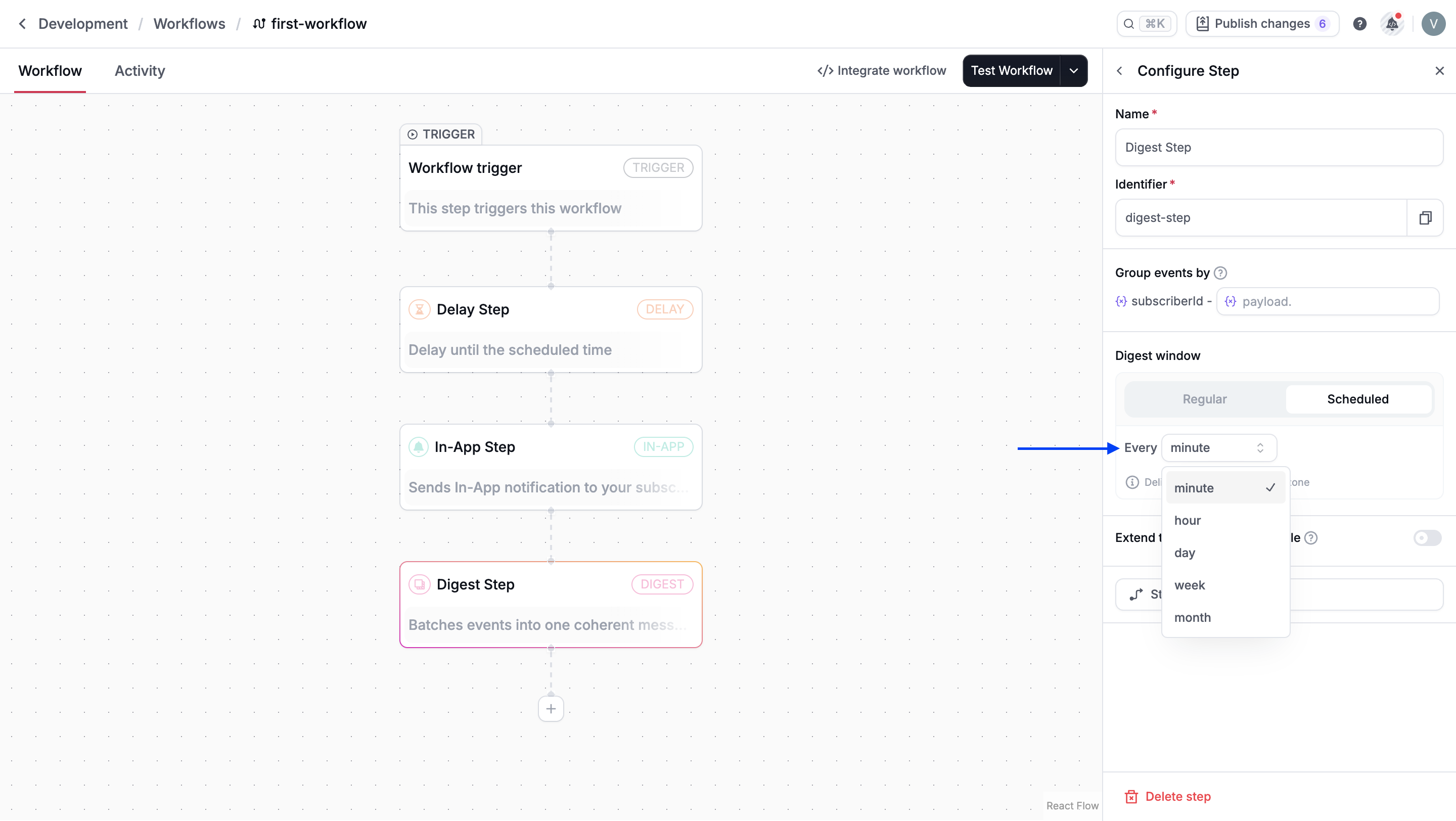Image resolution: width=1456 pixels, height=821 pixels.
Task: Select Regular digest window mode
Action: (x=1204, y=399)
